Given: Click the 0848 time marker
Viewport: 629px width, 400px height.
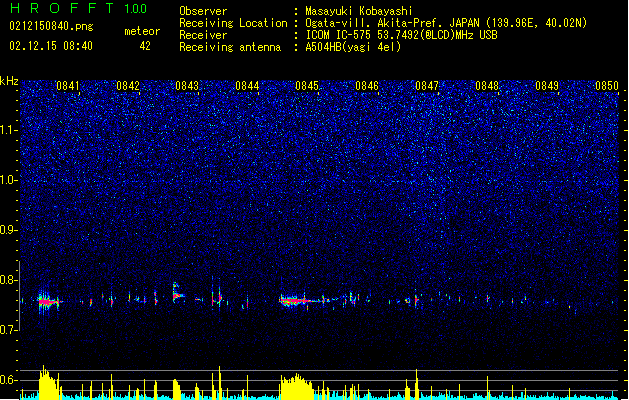Looking at the screenshot, I should [x=487, y=86].
